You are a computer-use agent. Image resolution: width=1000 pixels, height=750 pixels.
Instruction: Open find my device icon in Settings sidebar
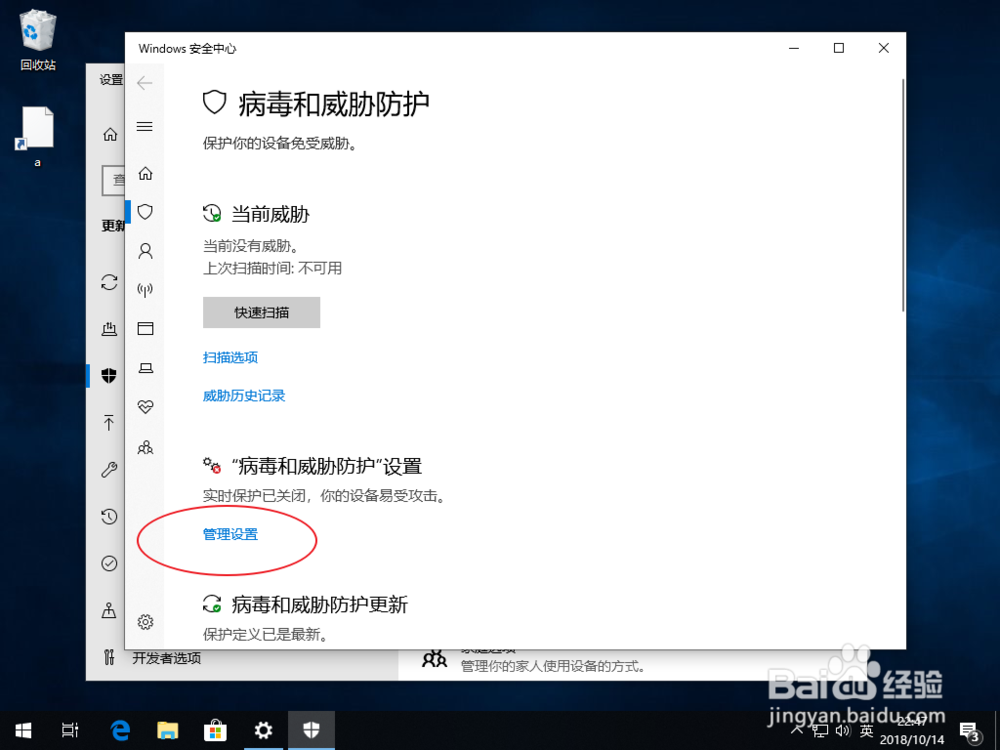(109, 610)
